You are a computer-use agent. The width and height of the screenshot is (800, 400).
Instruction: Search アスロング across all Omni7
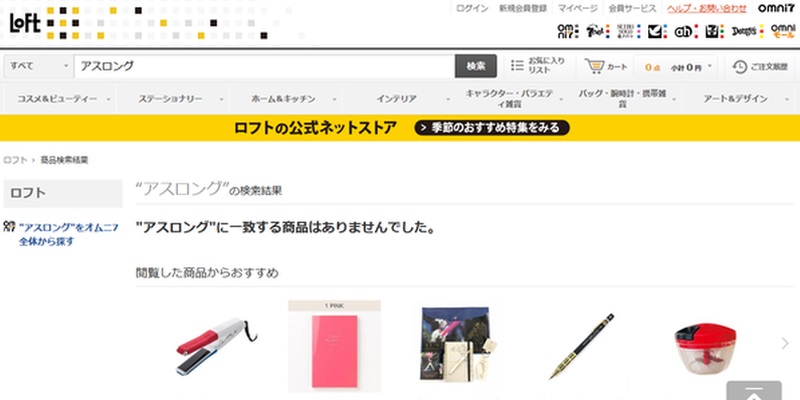coord(68,234)
